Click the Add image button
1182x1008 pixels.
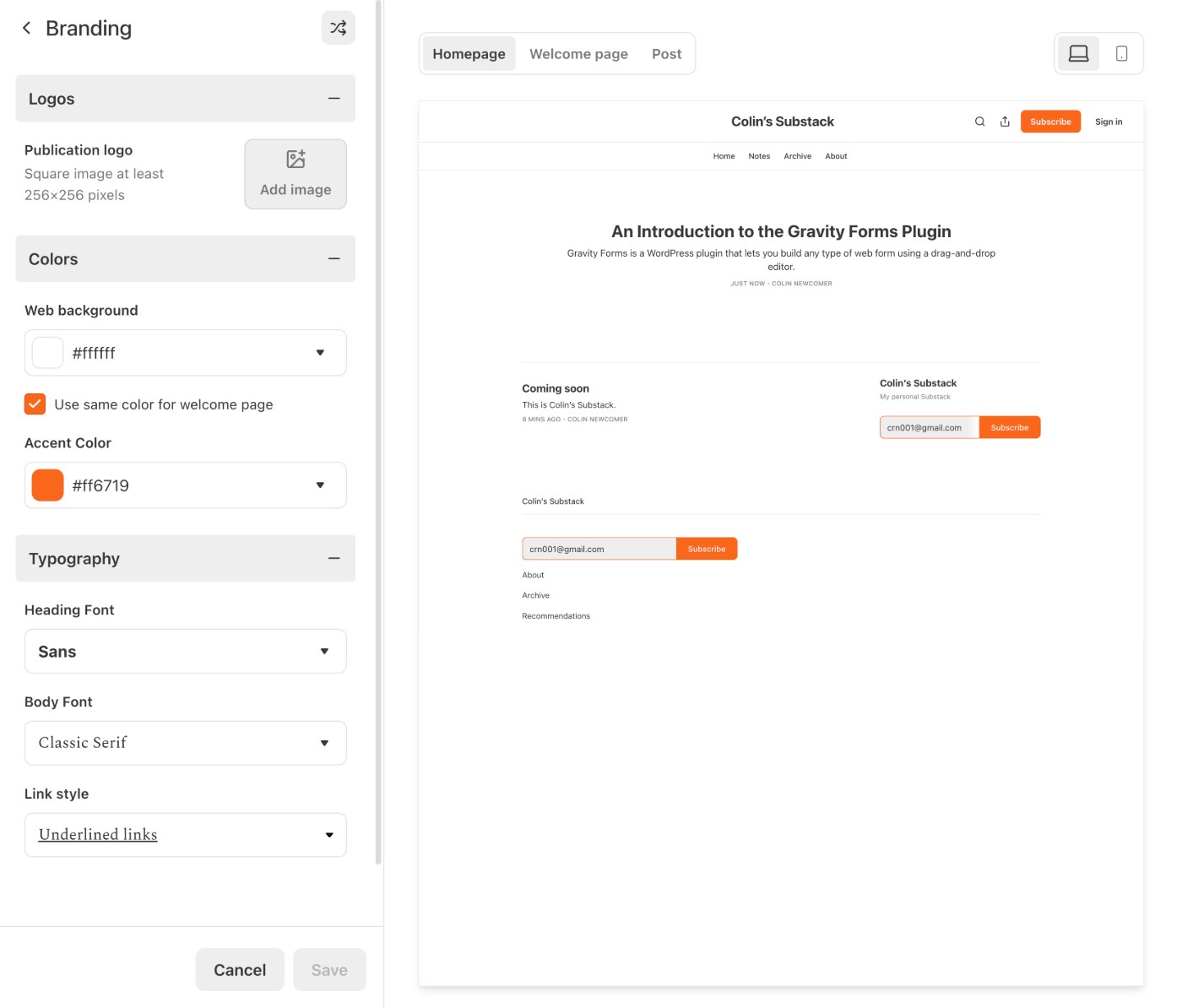pos(295,174)
